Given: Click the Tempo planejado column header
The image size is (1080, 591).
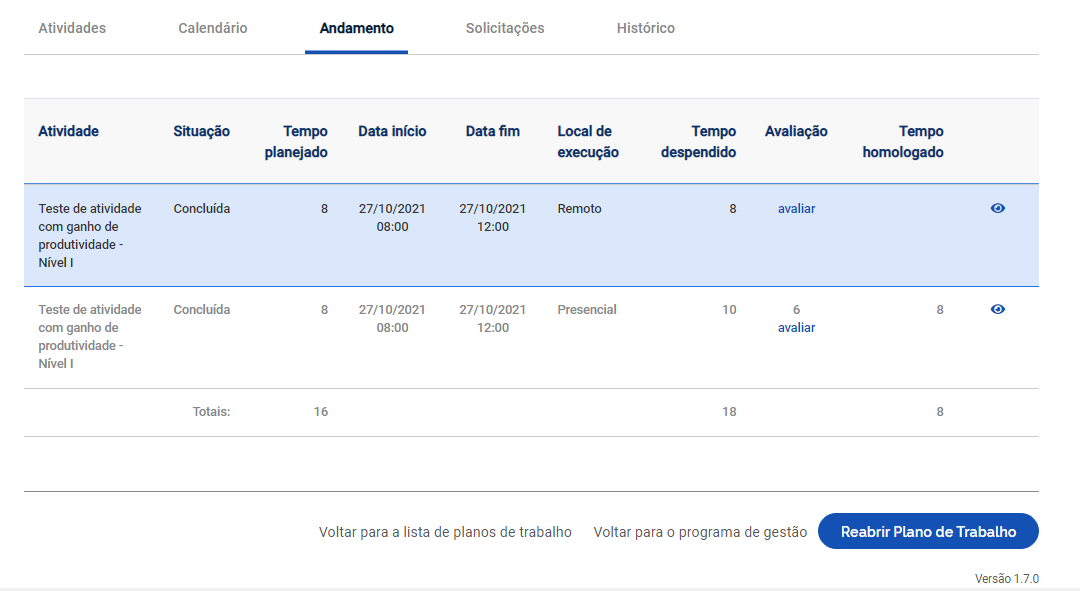Looking at the screenshot, I should point(296,141).
